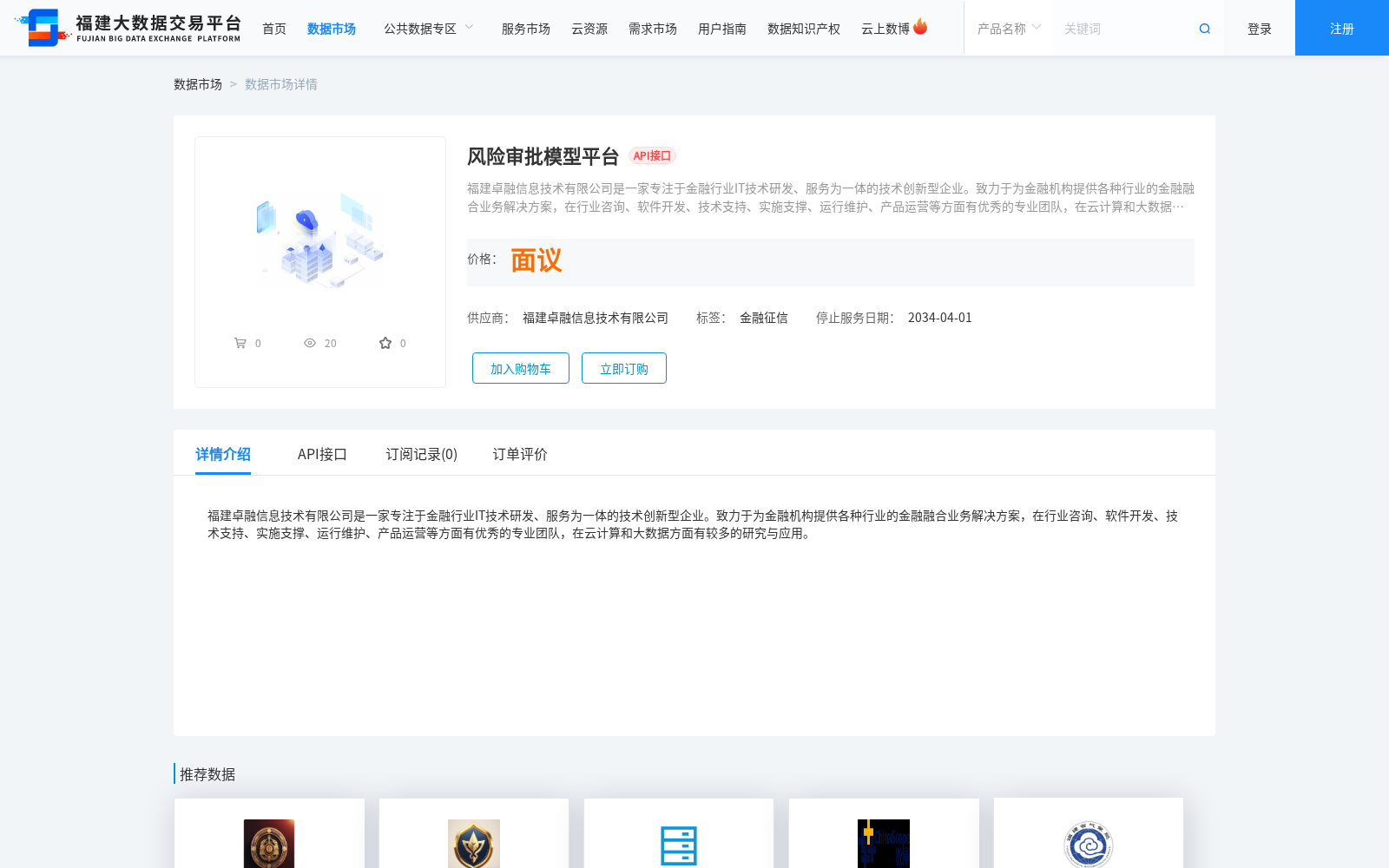The height and width of the screenshot is (868, 1389).
Task: Click the orange 面议 price text
Action: pyautogui.click(x=537, y=260)
